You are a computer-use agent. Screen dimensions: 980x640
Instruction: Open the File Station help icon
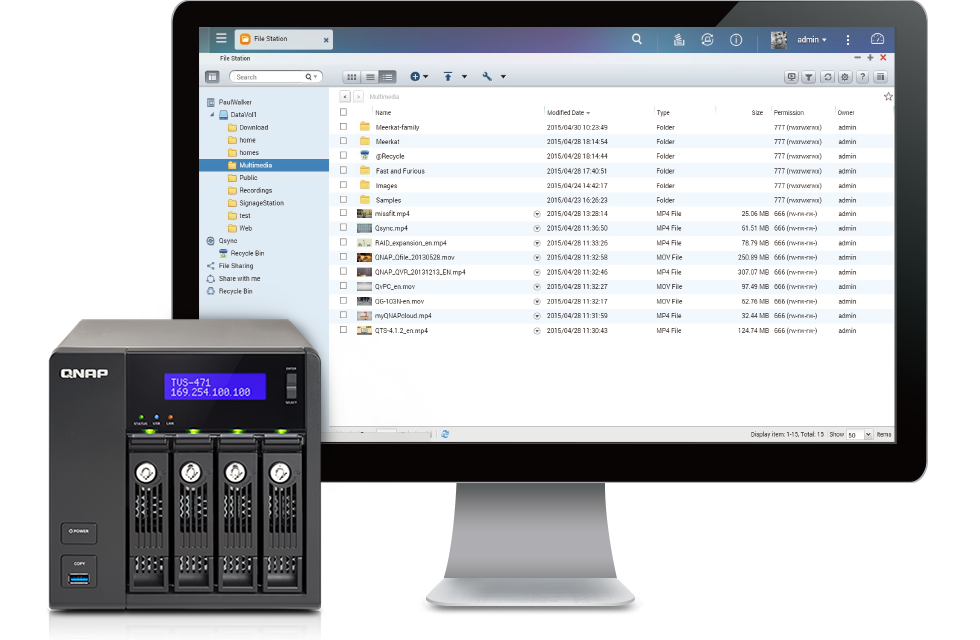click(862, 77)
